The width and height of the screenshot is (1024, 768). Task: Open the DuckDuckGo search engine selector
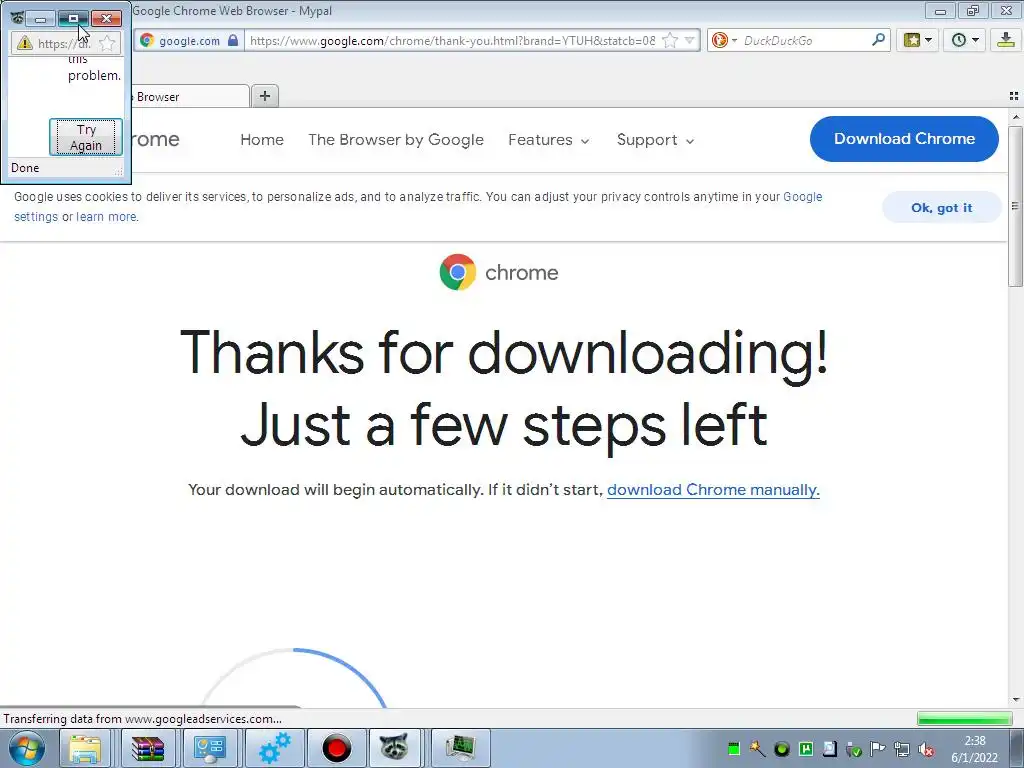point(724,40)
